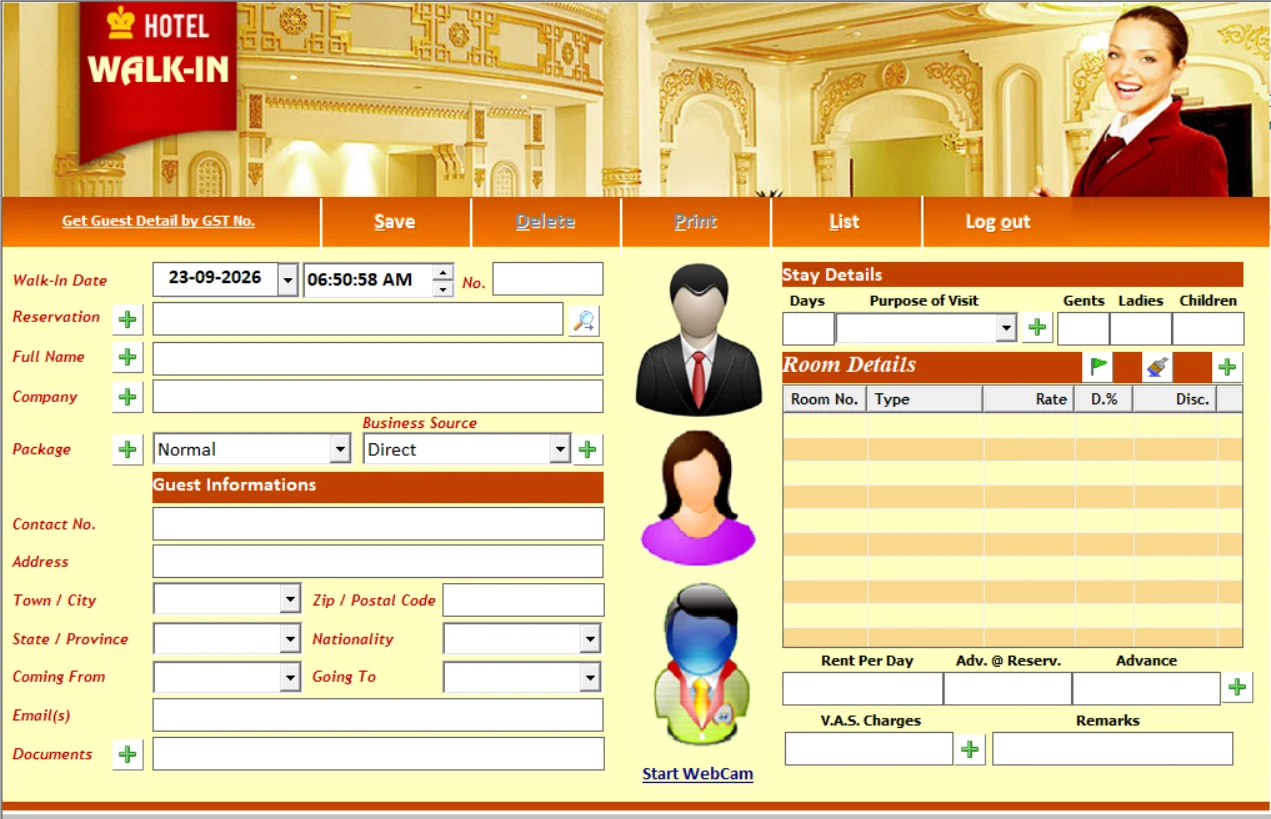Click the plus icon next to Full Name
Image resolution: width=1271 pixels, height=819 pixels.
click(127, 357)
